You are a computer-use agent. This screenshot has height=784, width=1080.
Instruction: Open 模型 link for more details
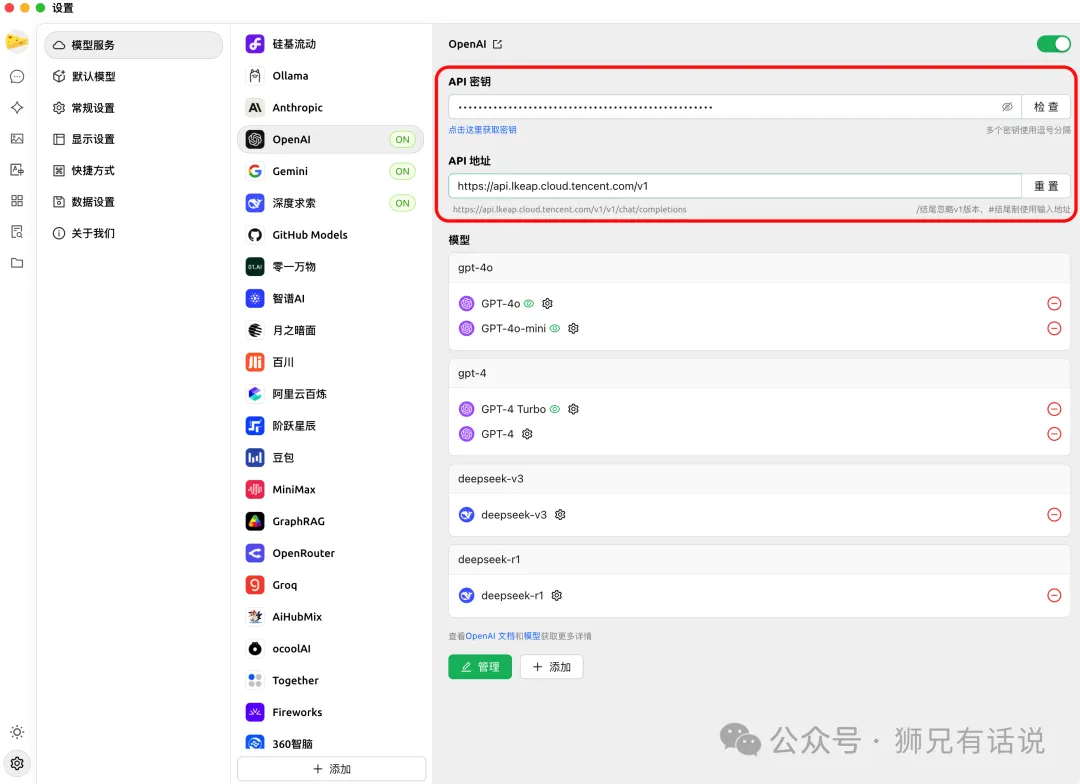tap(532, 636)
